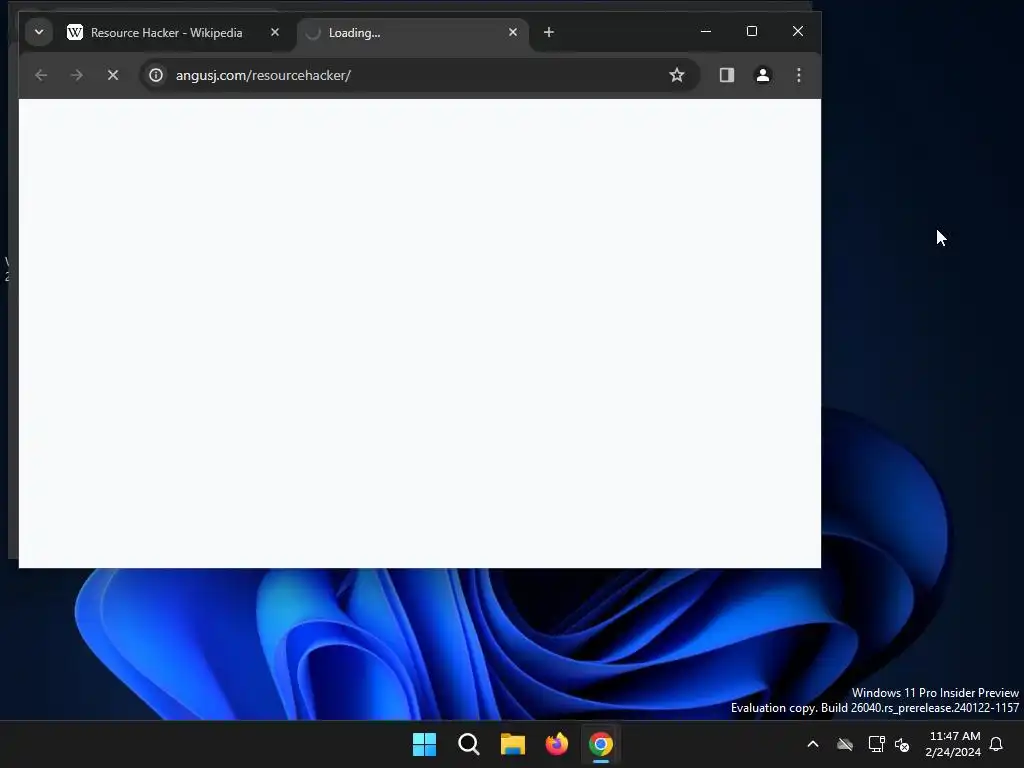Open File Explorer from taskbar
The image size is (1024, 768).
click(x=513, y=744)
